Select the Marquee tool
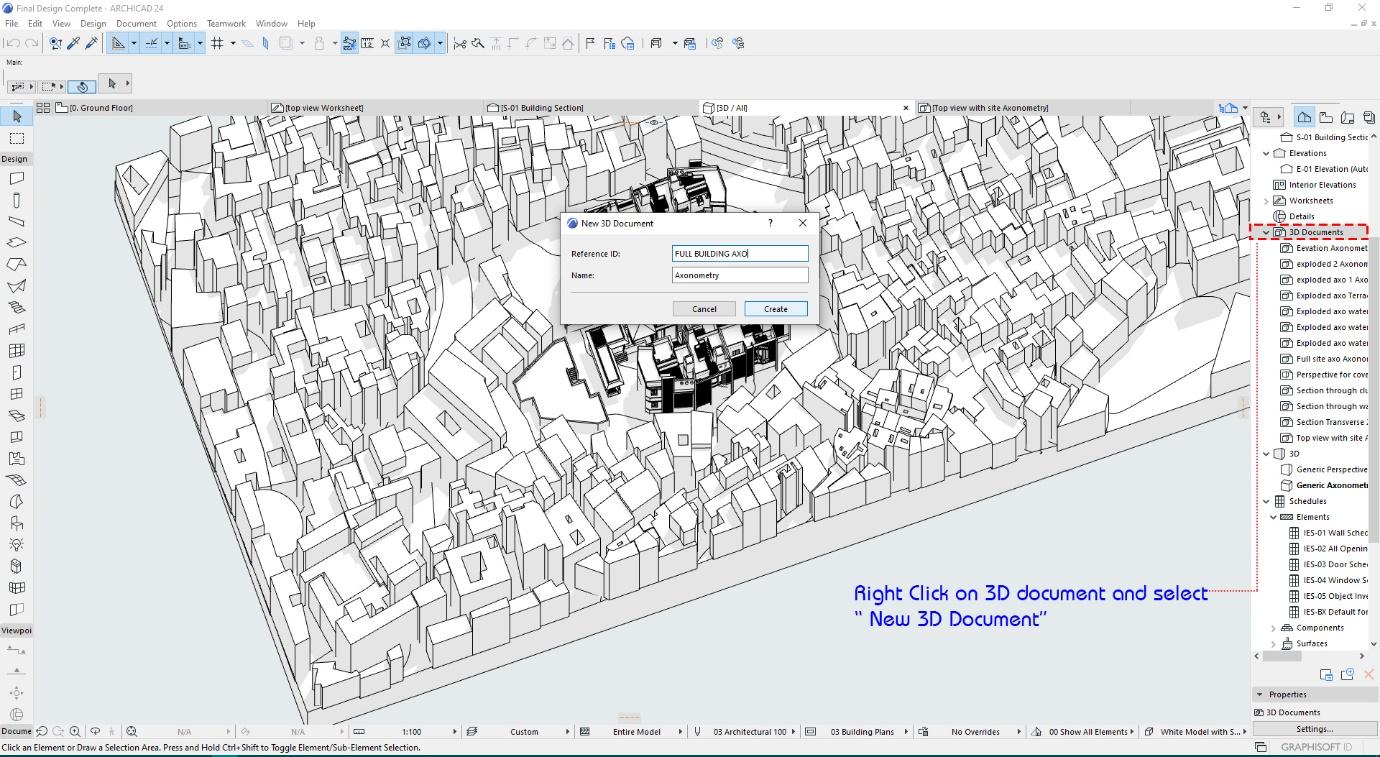This screenshot has width=1380, height=757. (16, 139)
